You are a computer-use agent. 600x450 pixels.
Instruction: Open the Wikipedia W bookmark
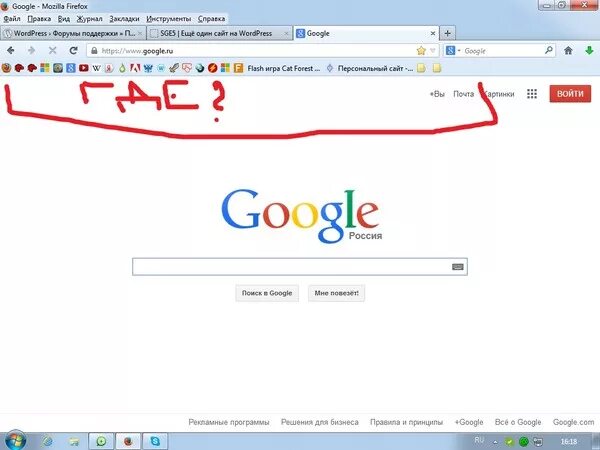[96, 68]
